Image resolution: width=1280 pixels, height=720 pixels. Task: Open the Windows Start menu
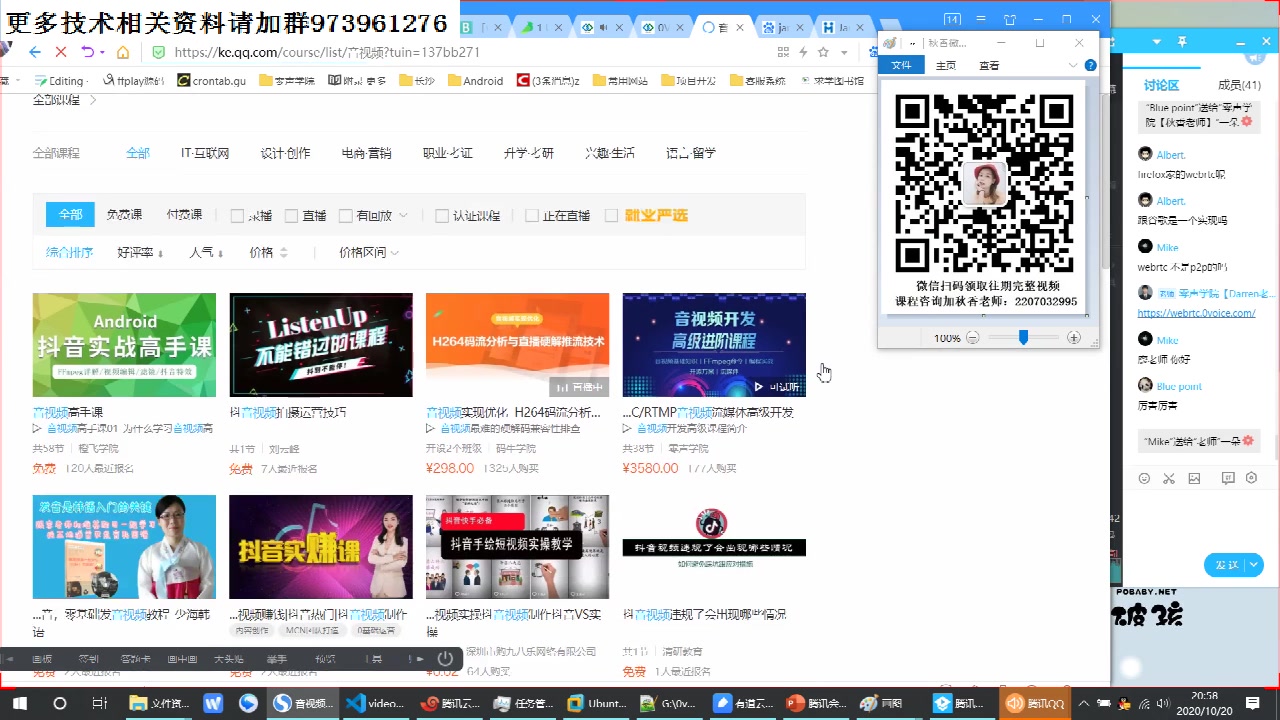[19, 704]
